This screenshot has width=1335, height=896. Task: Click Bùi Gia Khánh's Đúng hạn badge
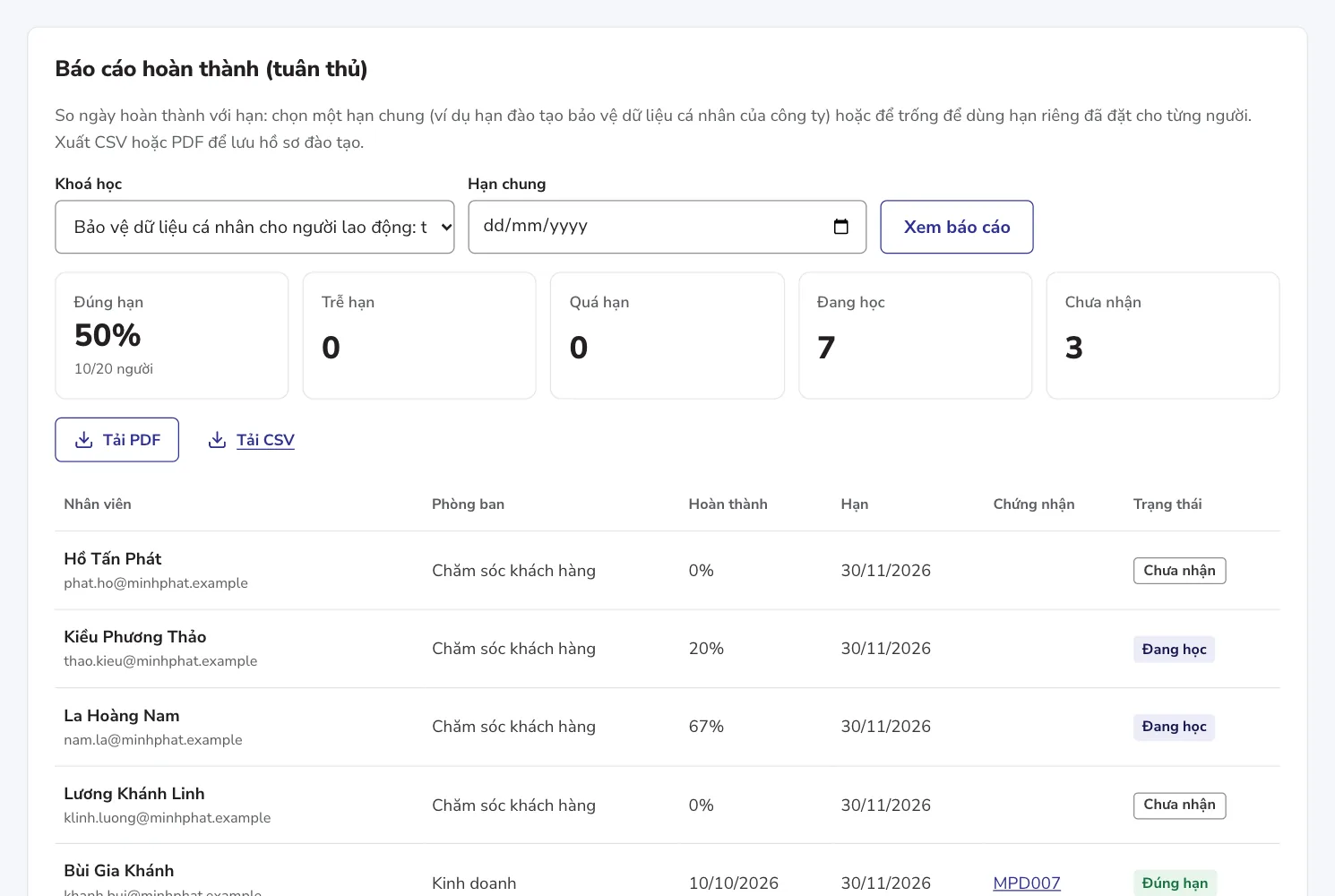1175,883
